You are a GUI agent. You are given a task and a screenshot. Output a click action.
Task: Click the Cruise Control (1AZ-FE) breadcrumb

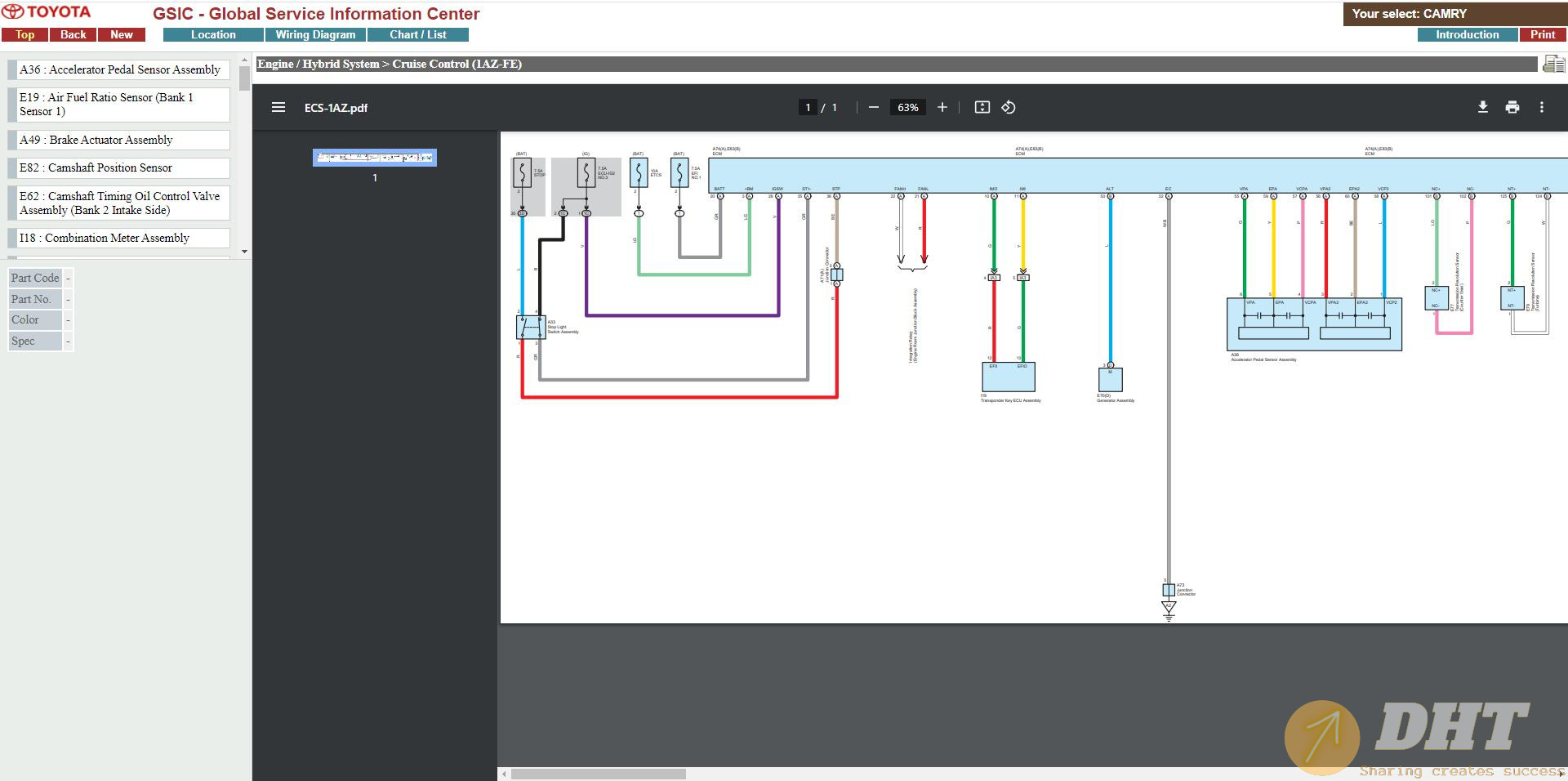pos(457,64)
